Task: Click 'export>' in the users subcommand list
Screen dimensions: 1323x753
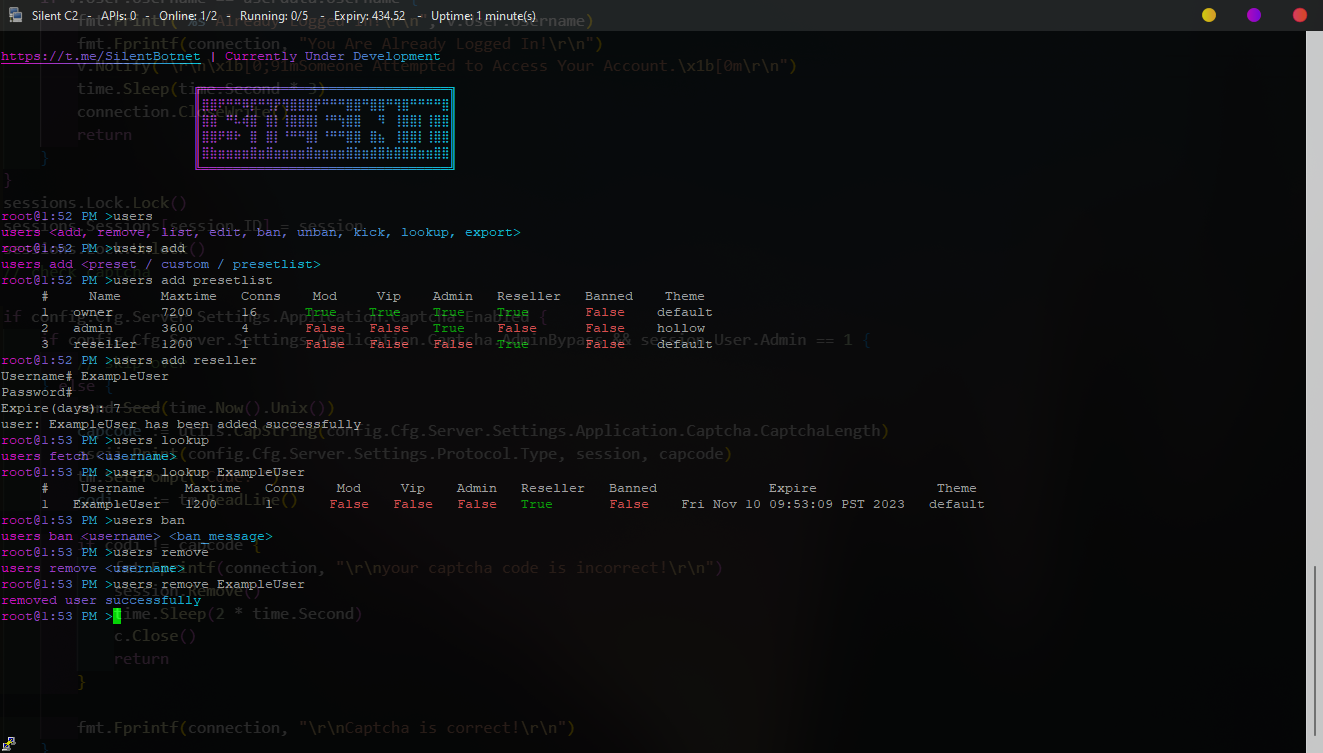Action: click(493, 232)
